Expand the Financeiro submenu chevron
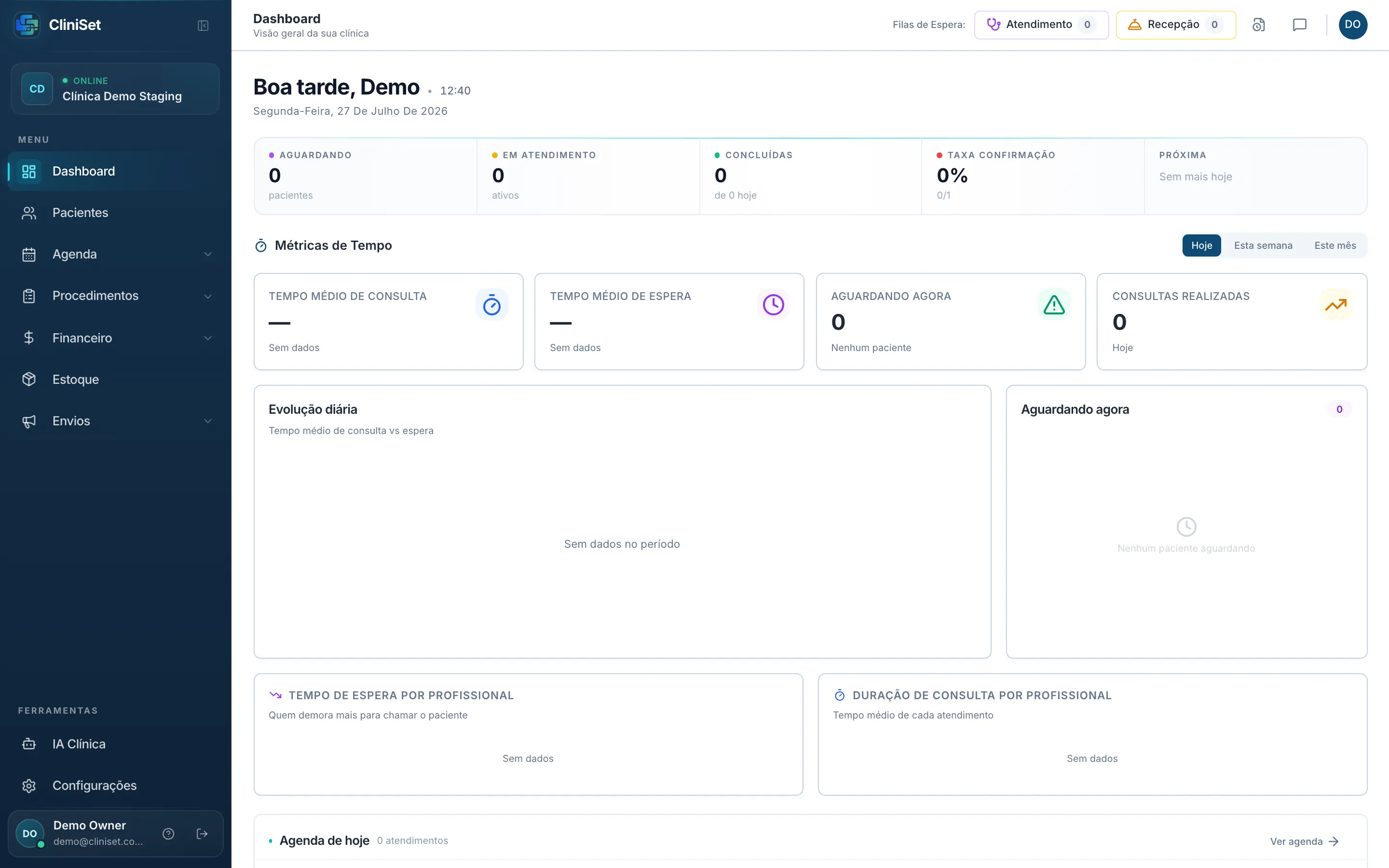 coord(208,338)
